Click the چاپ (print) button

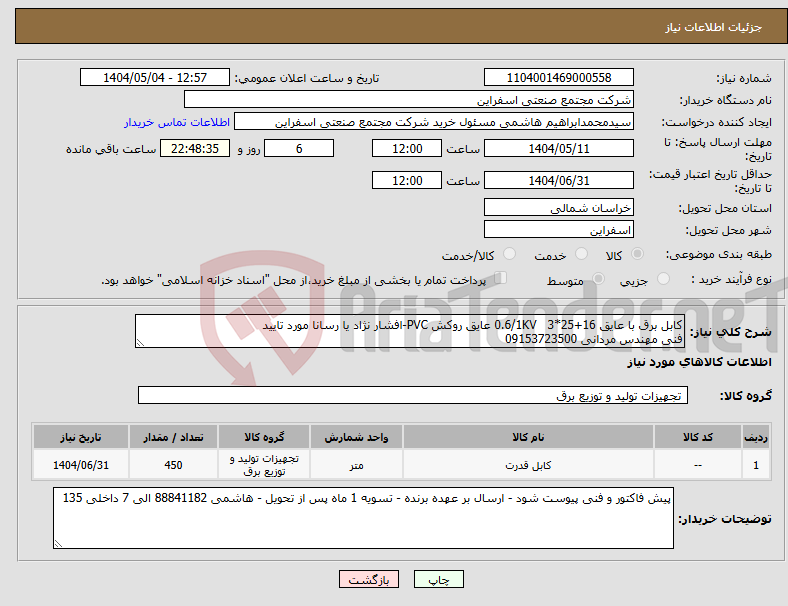[x=439, y=579]
